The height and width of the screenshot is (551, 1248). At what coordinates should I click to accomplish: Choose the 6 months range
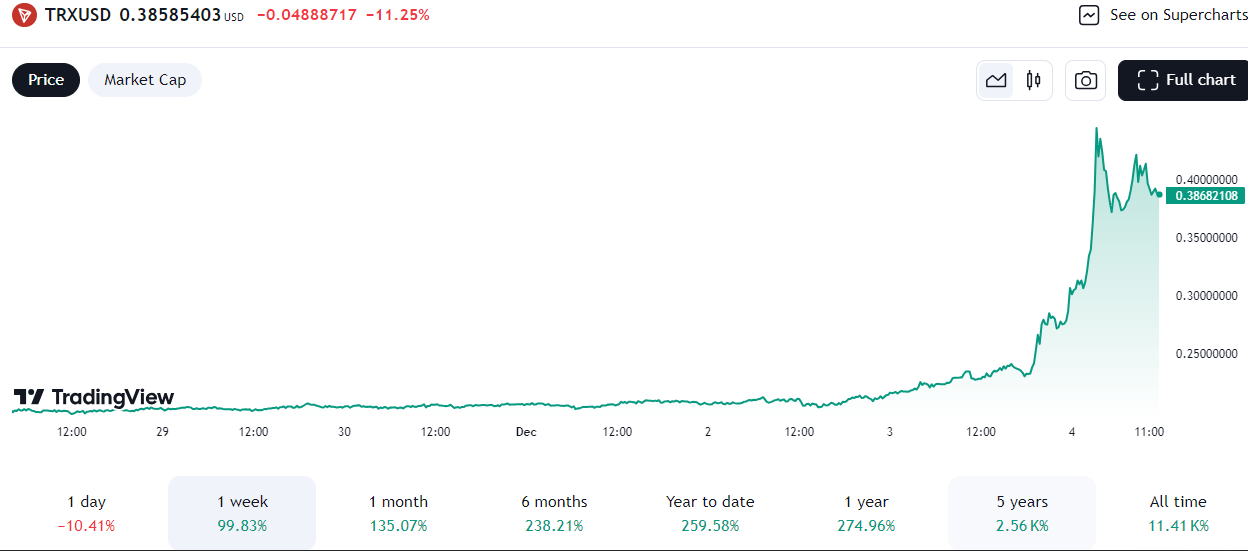[554, 512]
